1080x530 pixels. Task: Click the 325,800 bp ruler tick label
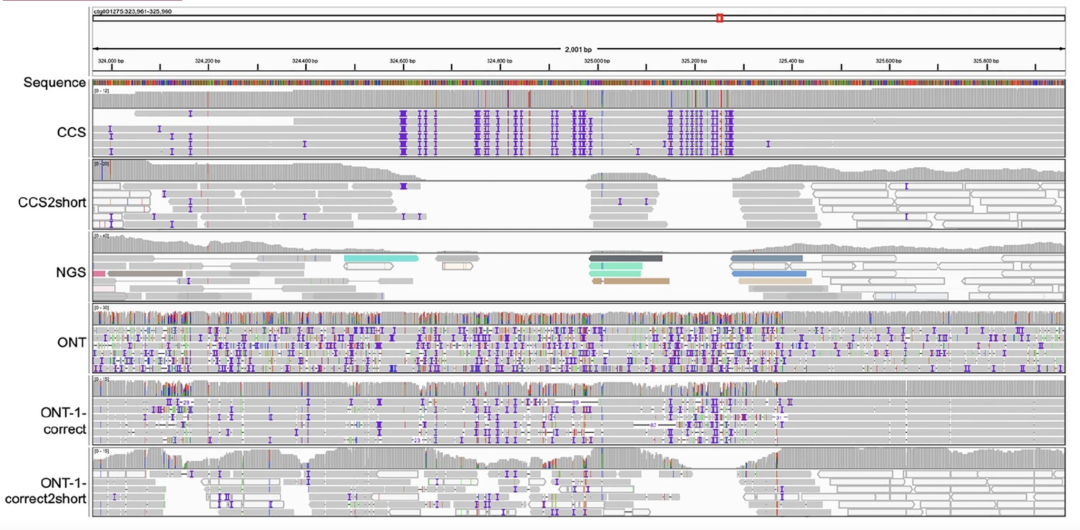[986, 61]
